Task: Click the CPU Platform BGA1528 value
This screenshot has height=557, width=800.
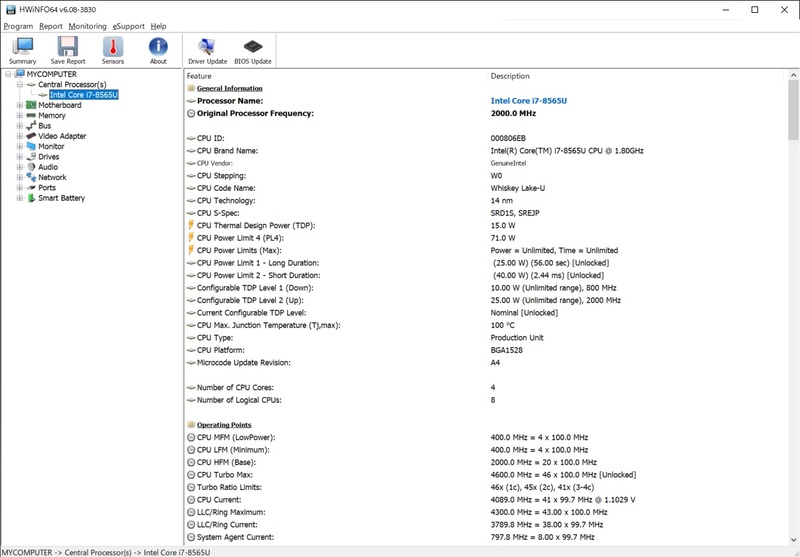Action: point(506,350)
